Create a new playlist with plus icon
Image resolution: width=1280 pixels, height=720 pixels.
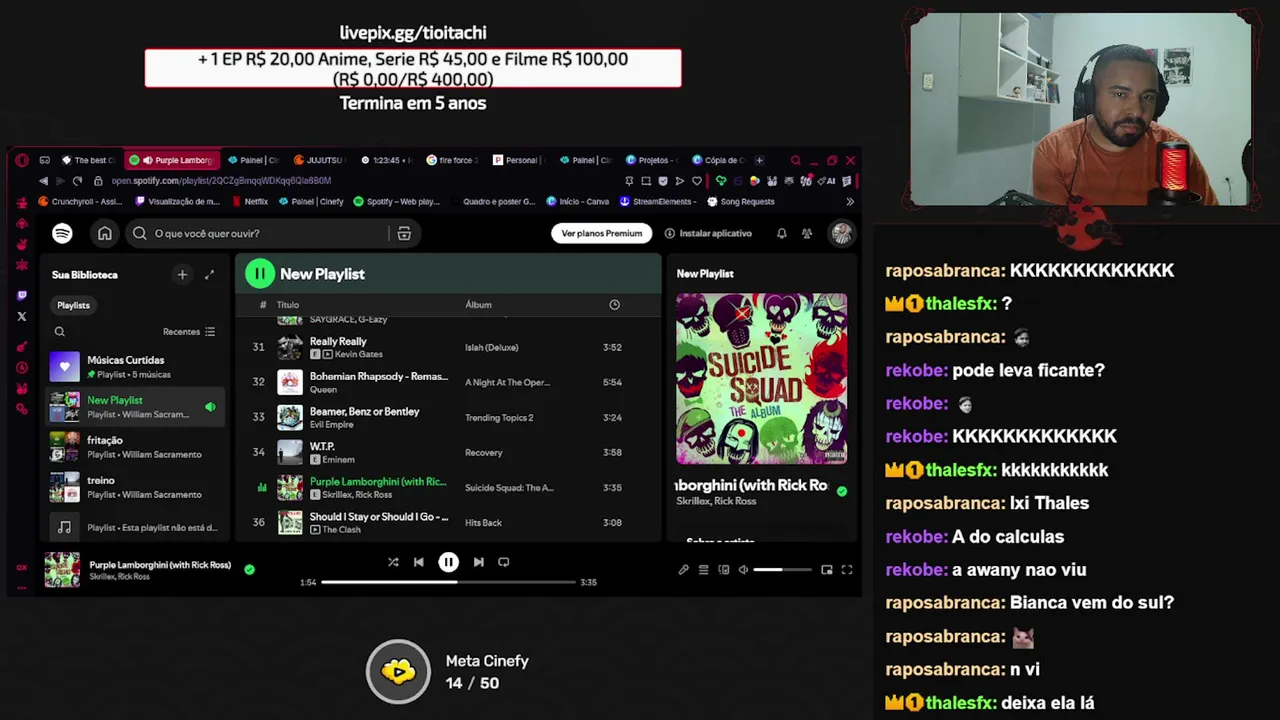click(182, 274)
